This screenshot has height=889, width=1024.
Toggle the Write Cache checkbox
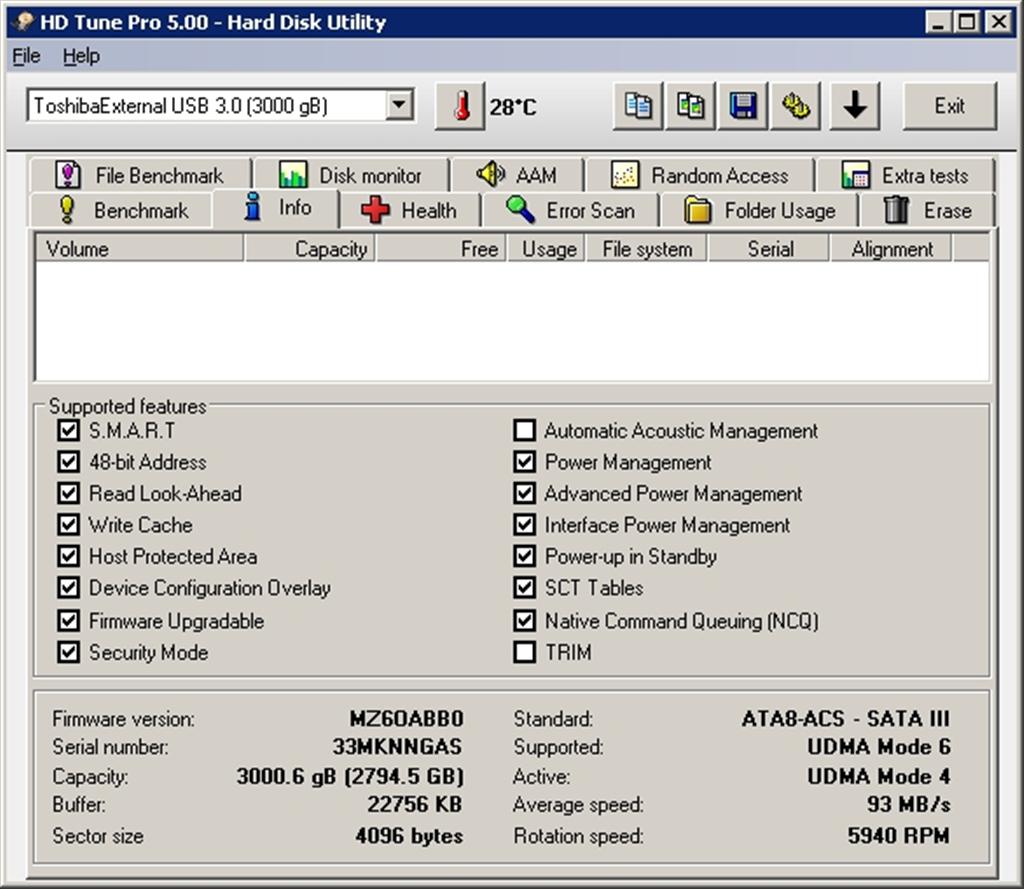pyautogui.click(x=69, y=525)
